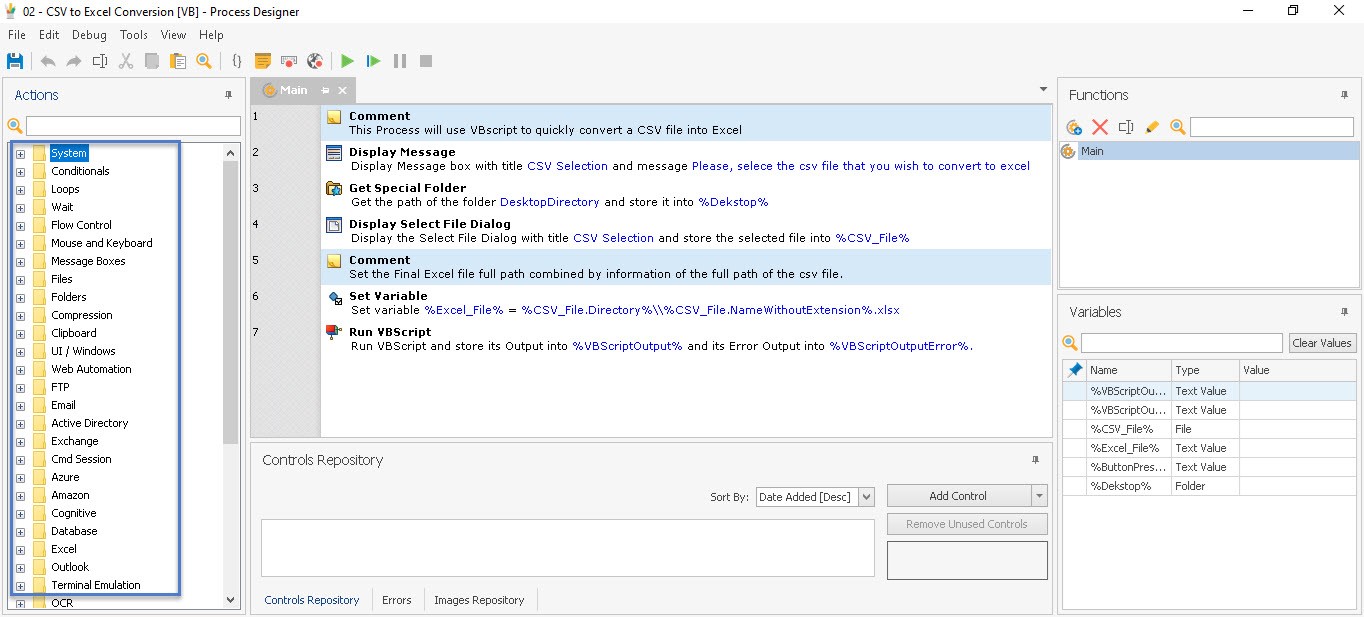Run the process with the green play button
The width and height of the screenshot is (1364, 617).
point(346,61)
